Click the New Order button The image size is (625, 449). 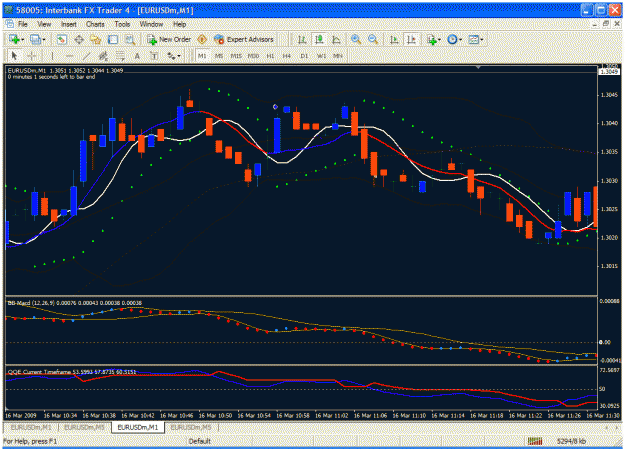click(169, 39)
